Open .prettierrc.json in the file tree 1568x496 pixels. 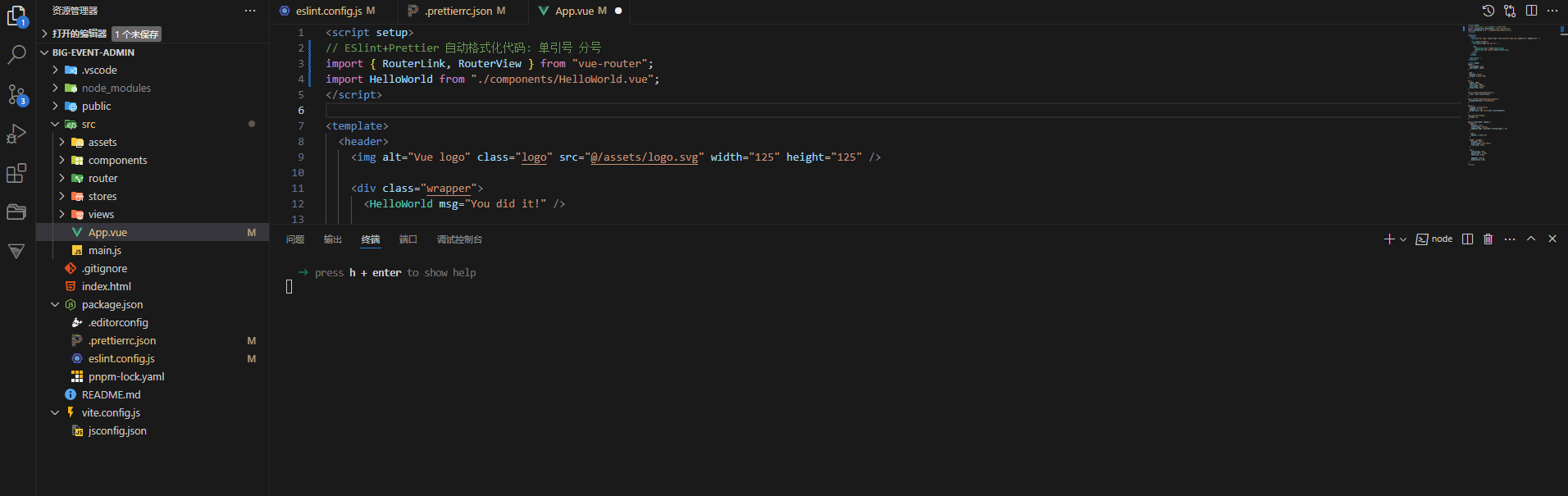tap(153, 341)
